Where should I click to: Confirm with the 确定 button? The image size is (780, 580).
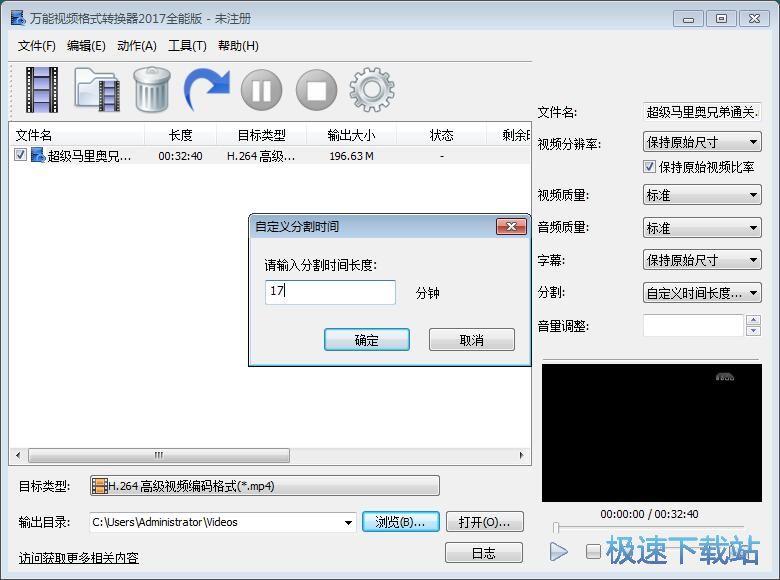(367, 340)
